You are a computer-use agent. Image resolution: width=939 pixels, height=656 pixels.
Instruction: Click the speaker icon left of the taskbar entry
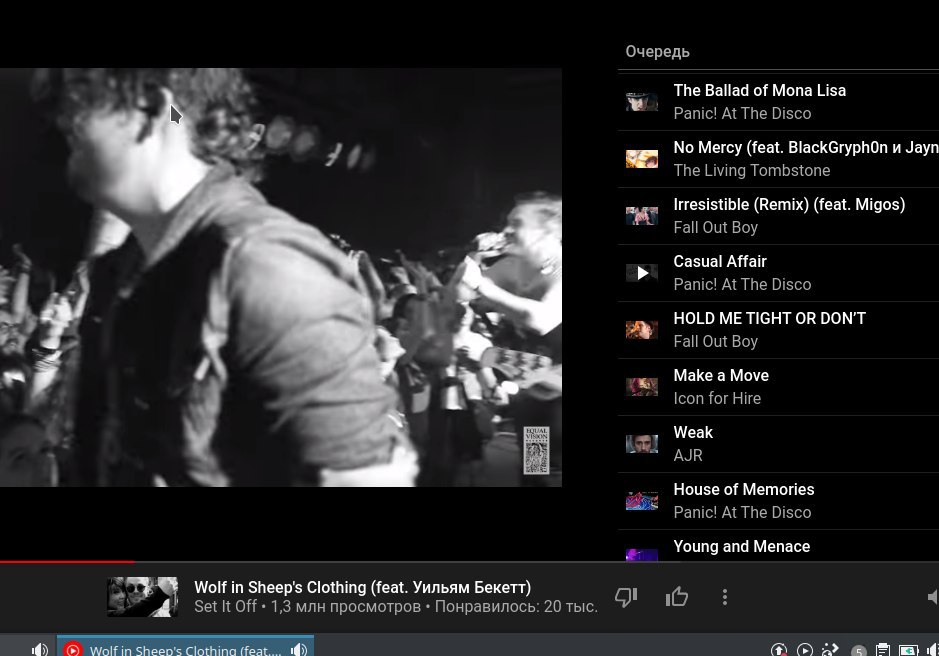[40, 649]
